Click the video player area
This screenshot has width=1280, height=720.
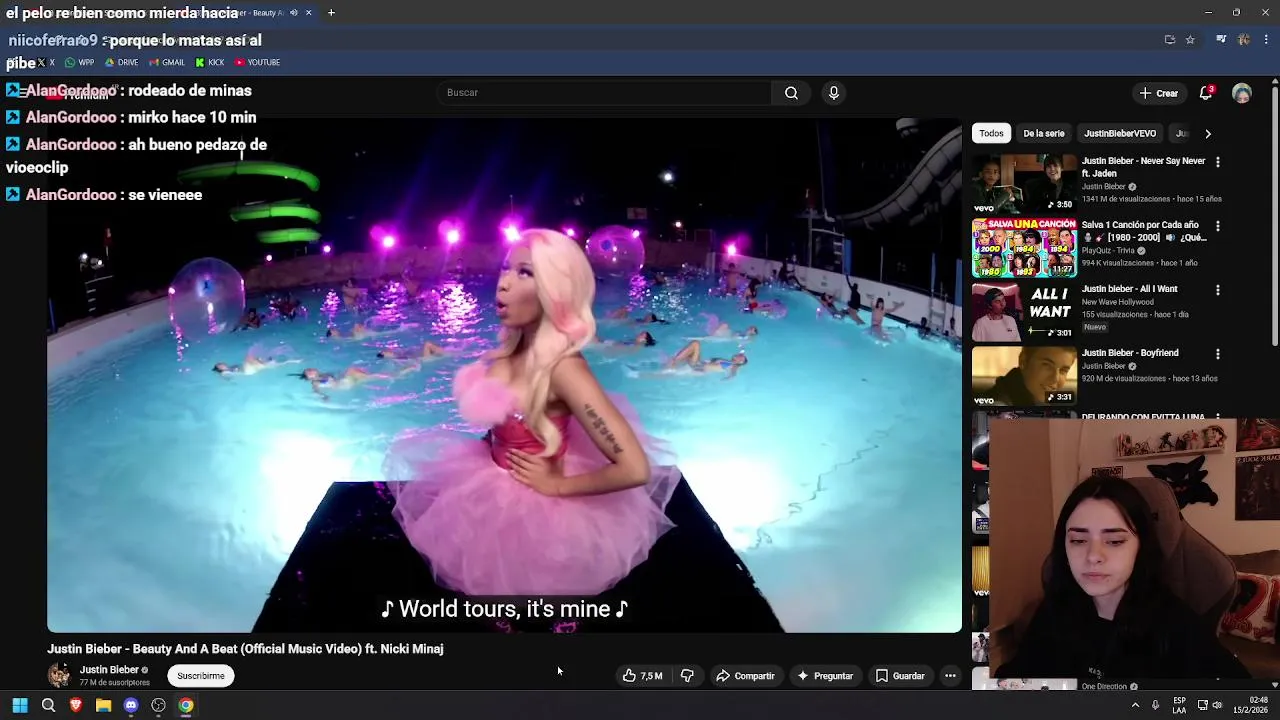(x=504, y=375)
